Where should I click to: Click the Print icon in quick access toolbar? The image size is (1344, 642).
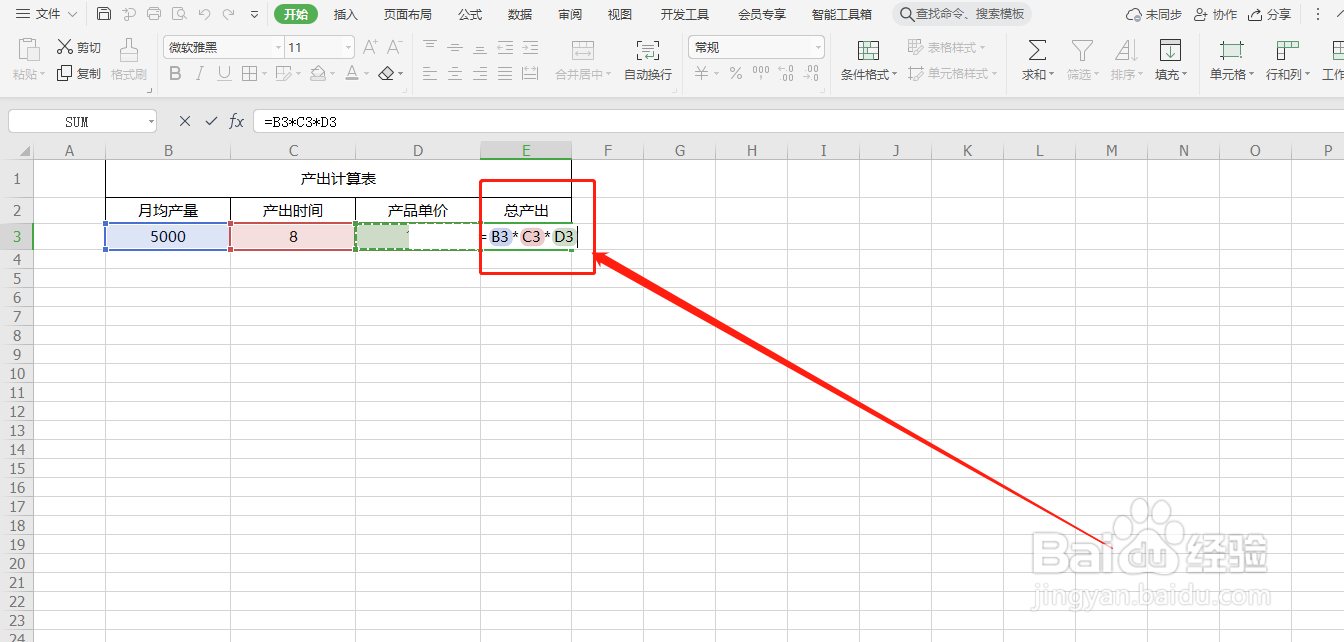point(154,14)
